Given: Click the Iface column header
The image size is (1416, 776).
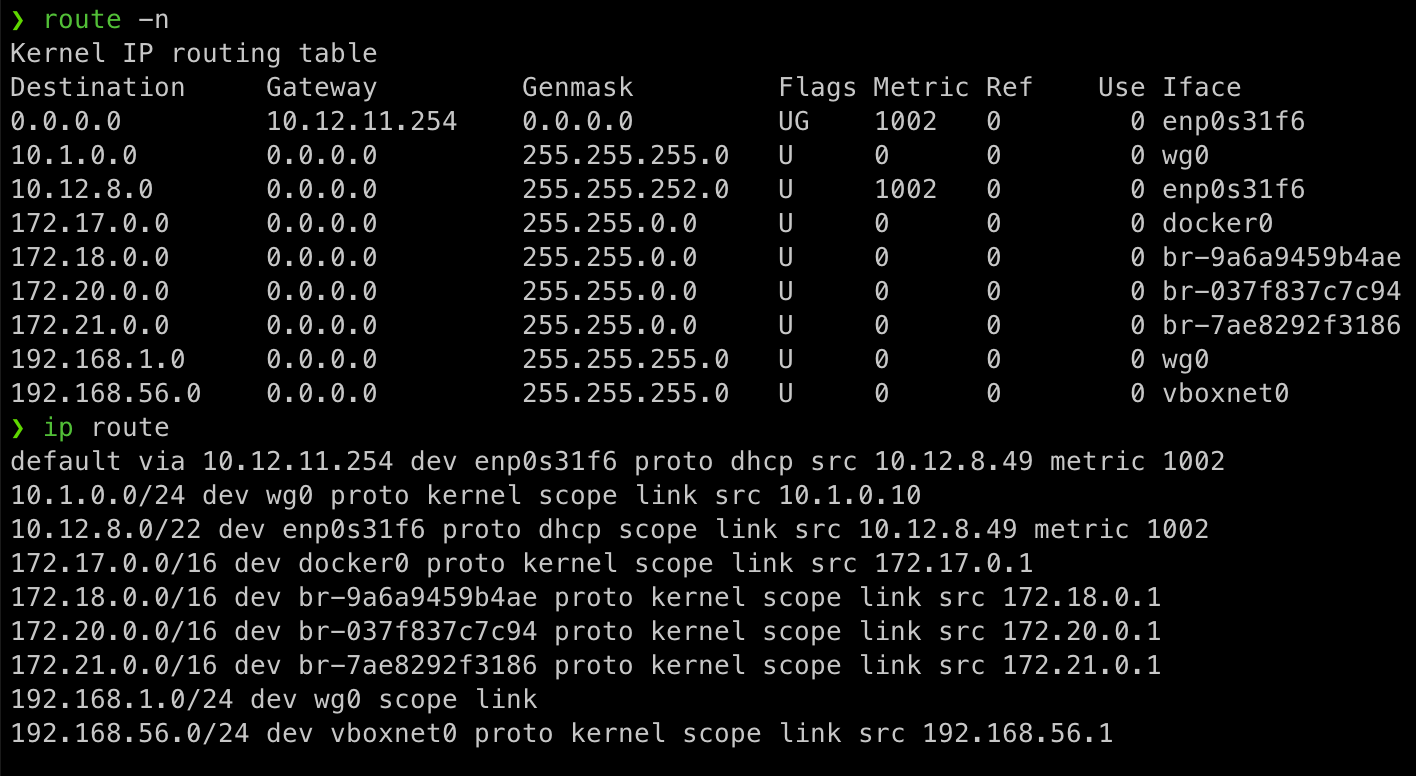Looking at the screenshot, I should (x=1202, y=87).
